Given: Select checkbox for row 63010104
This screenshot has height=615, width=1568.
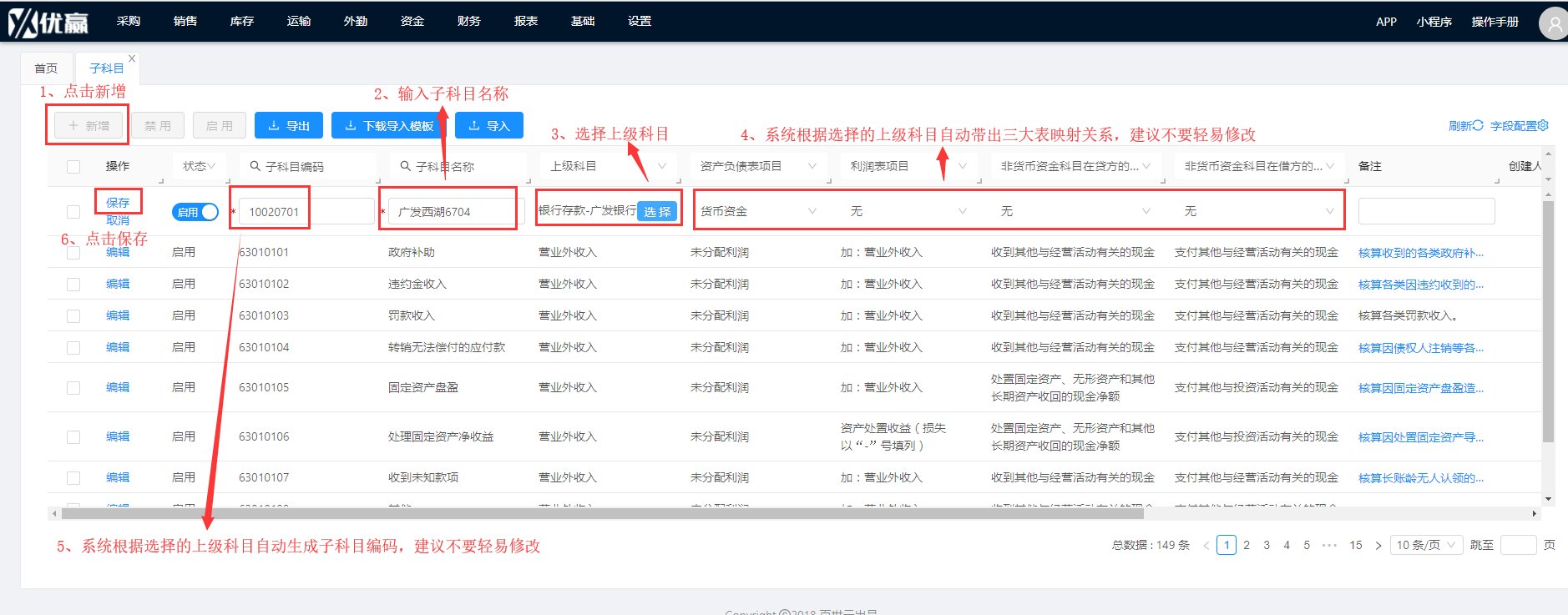Looking at the screenshot, I should coord(73,348).
